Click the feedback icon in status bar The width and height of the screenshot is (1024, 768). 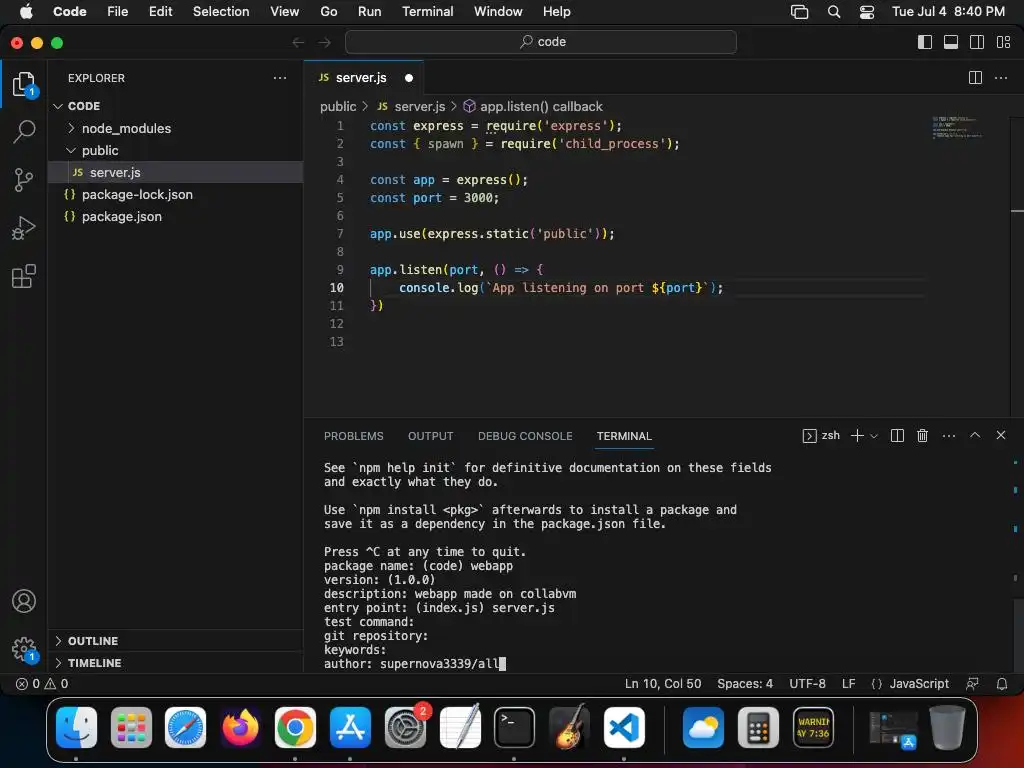pyautogui.click(x=972, y=684)
